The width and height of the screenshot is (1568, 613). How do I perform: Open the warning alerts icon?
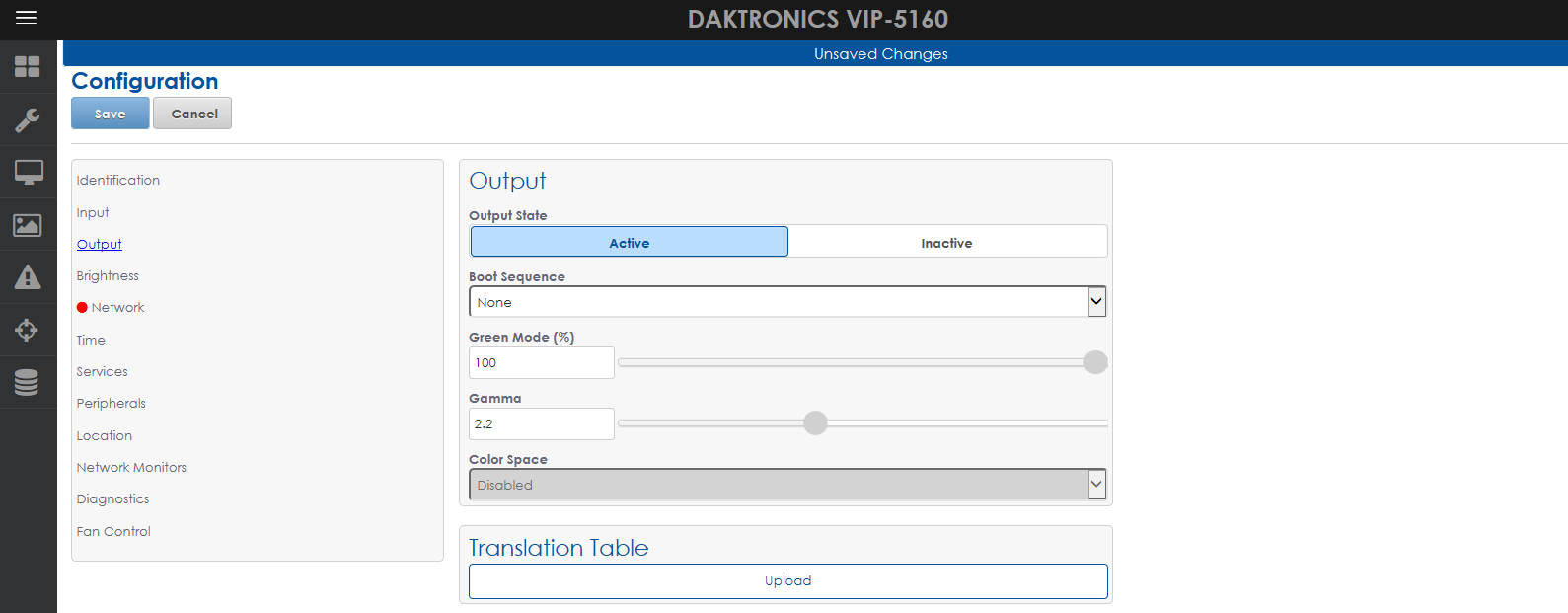pyautogui.click(x=28, y=277)
